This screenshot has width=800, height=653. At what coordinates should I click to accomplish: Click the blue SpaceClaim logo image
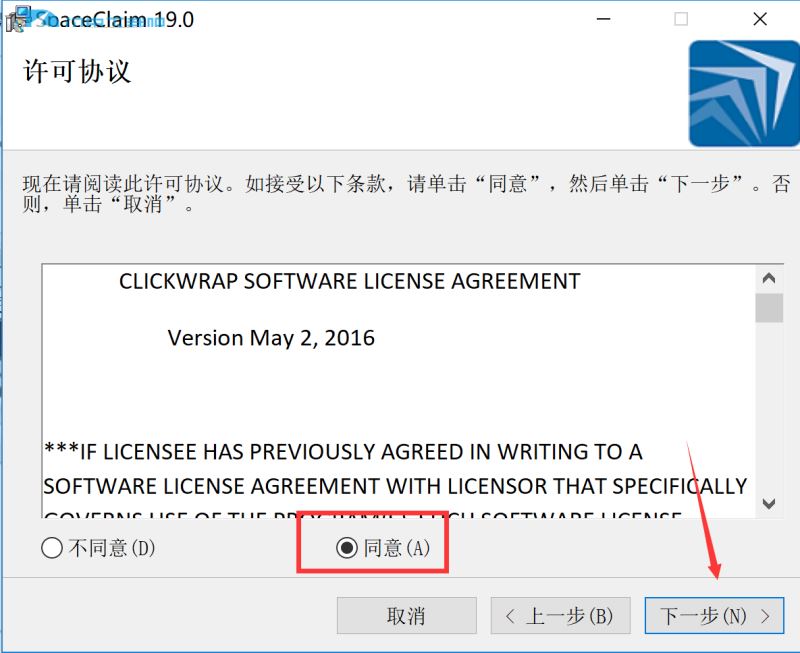tap(744, 94)
